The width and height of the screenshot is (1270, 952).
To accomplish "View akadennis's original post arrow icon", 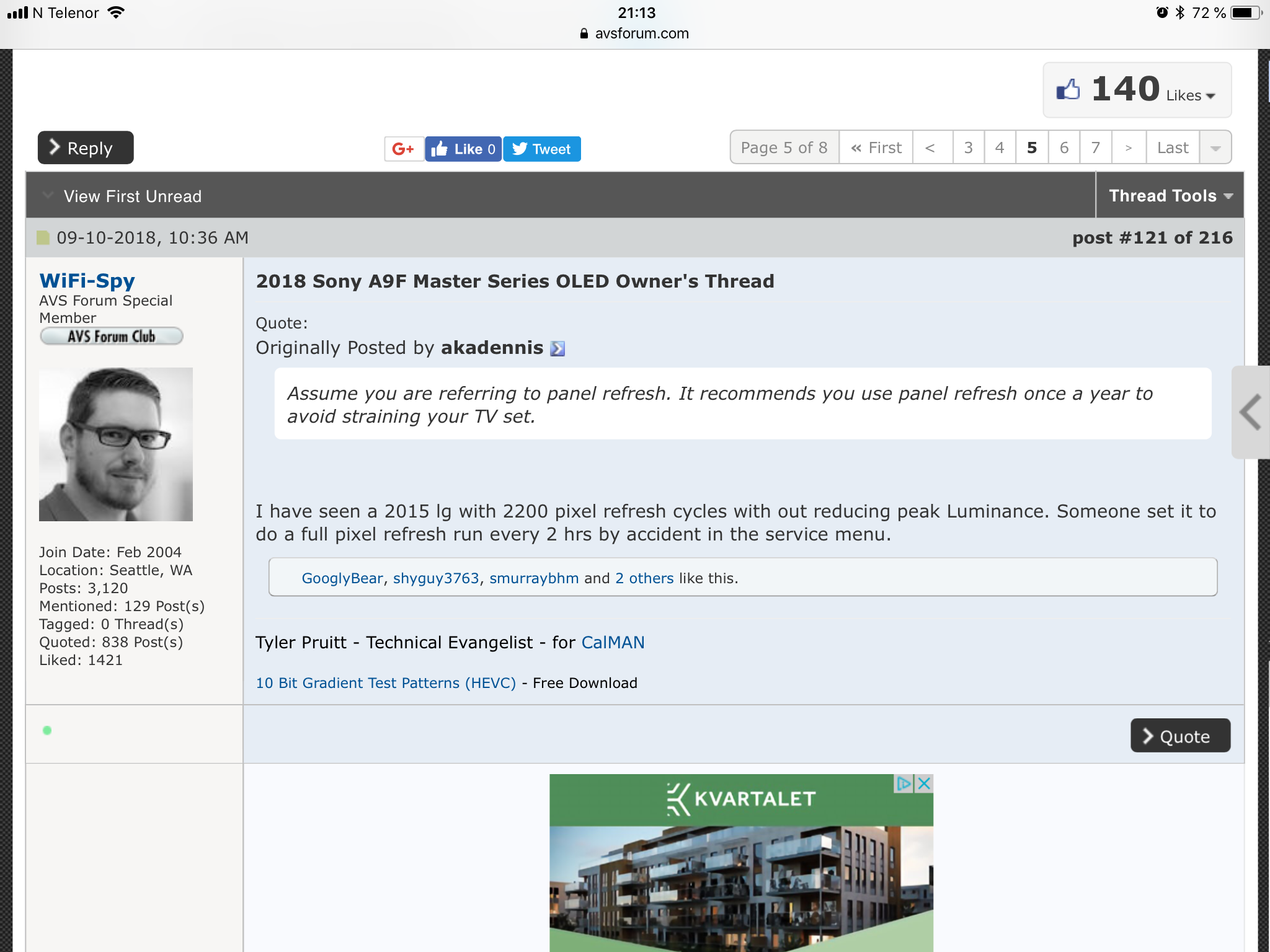I will [557, 348].
